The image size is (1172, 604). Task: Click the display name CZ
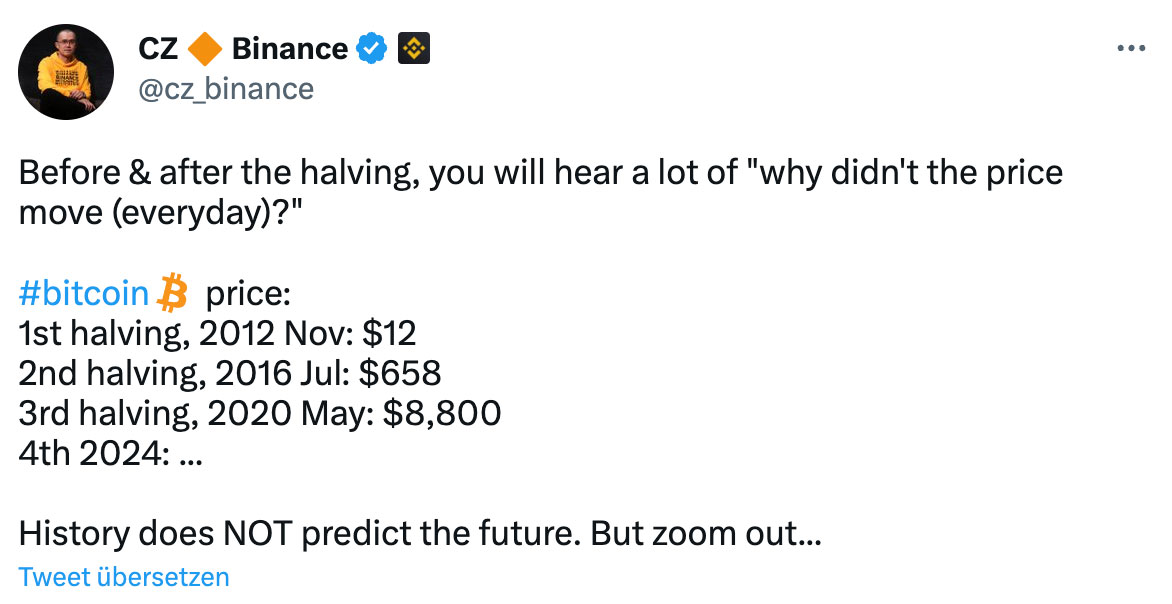[x=158, y=49]
